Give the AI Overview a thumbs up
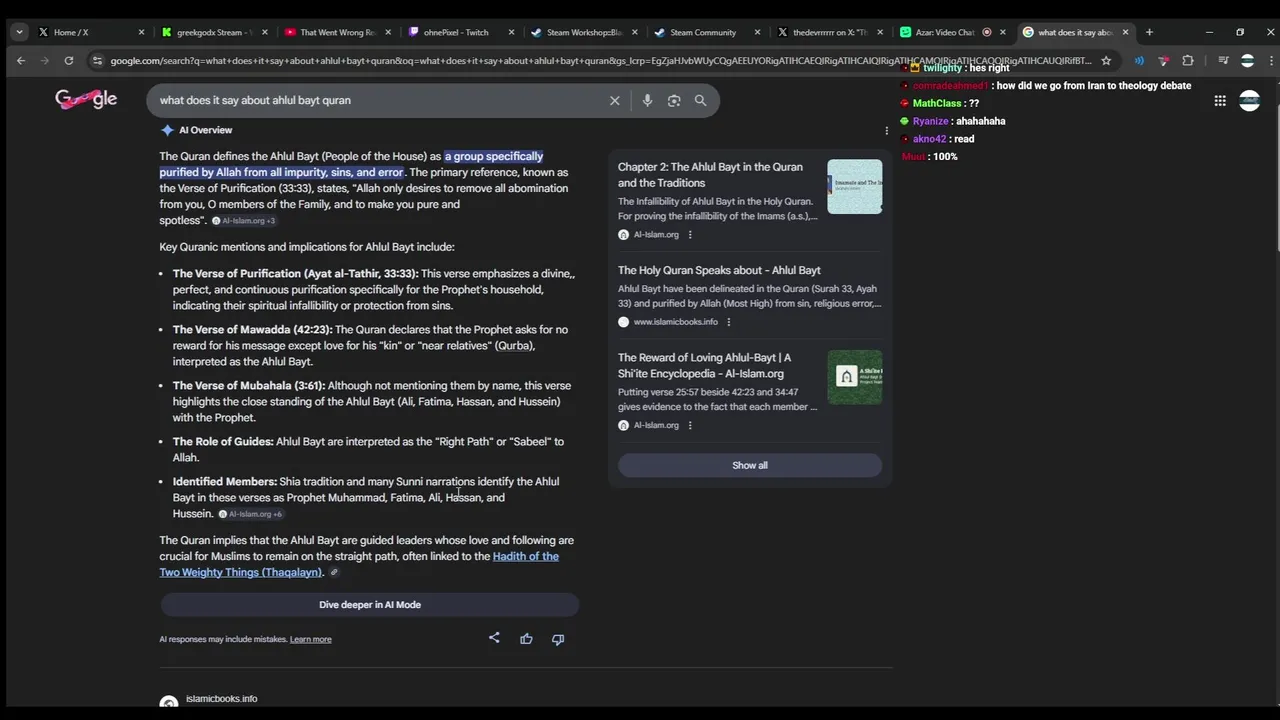Viewport: 1280px width, 720px height. point(526,638)
